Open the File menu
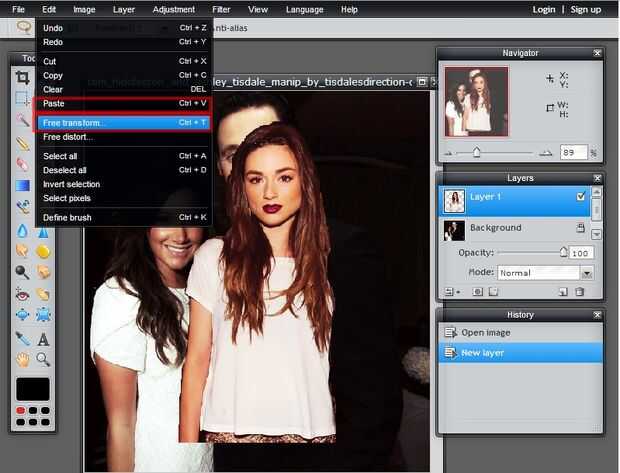Viewport: 620px width, 473px height. [x=18, y=9]
